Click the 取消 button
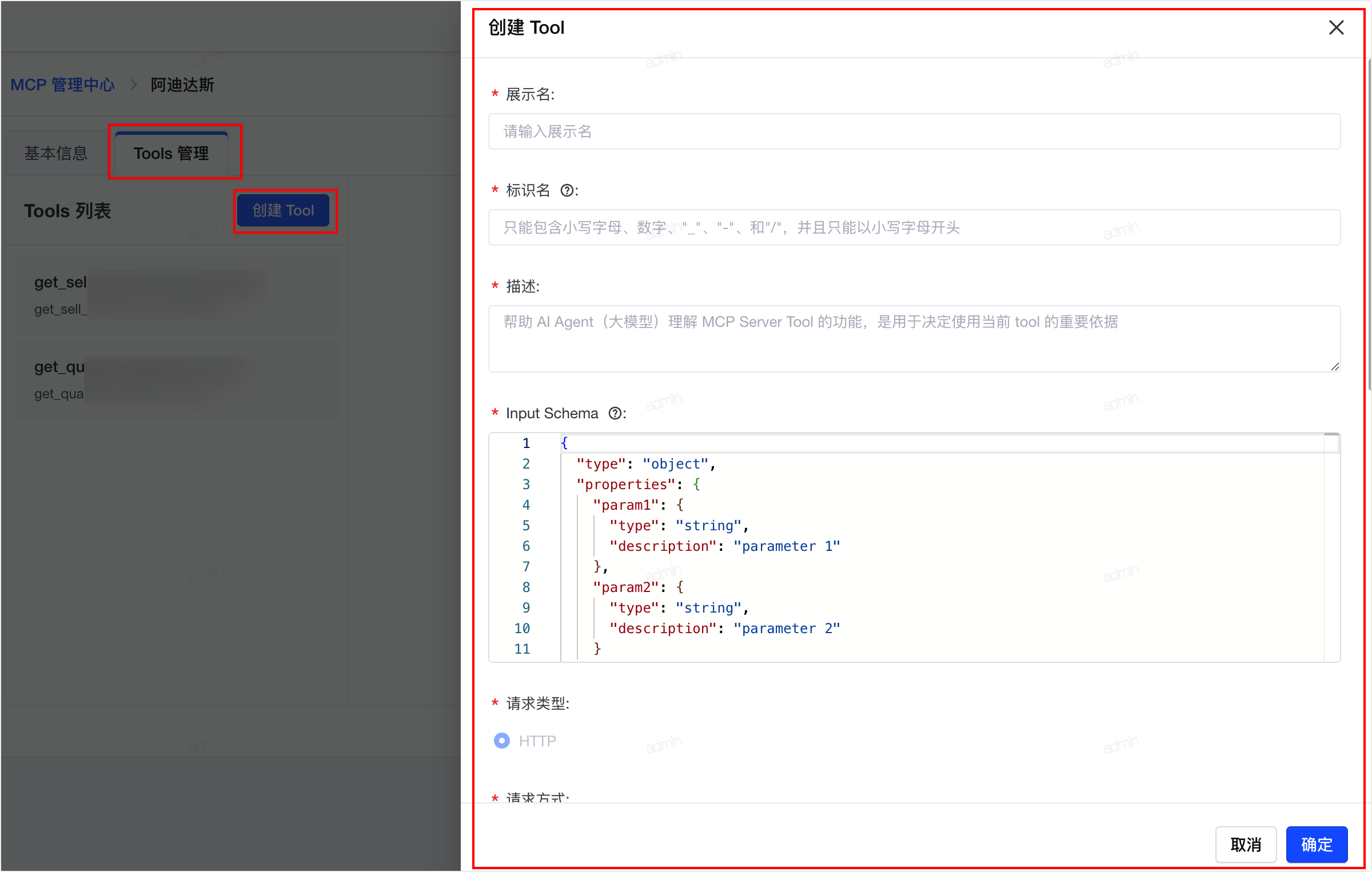The width and height of the screenshot is (1372, 872). click(1246, 844)
